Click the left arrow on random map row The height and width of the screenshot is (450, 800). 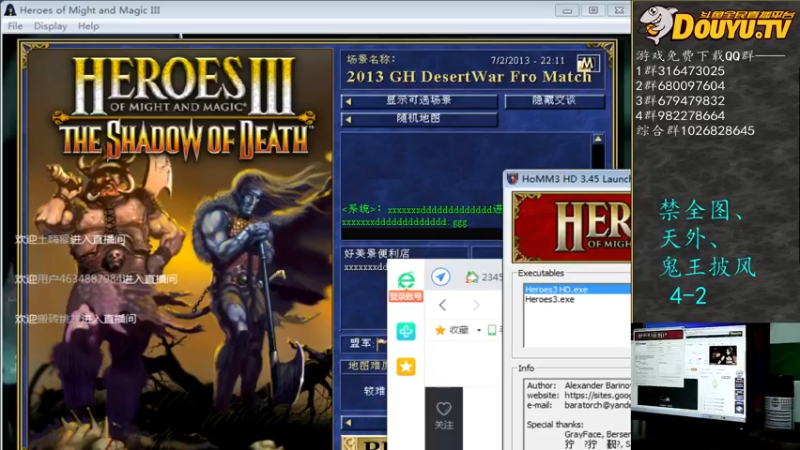click(348, 119)
